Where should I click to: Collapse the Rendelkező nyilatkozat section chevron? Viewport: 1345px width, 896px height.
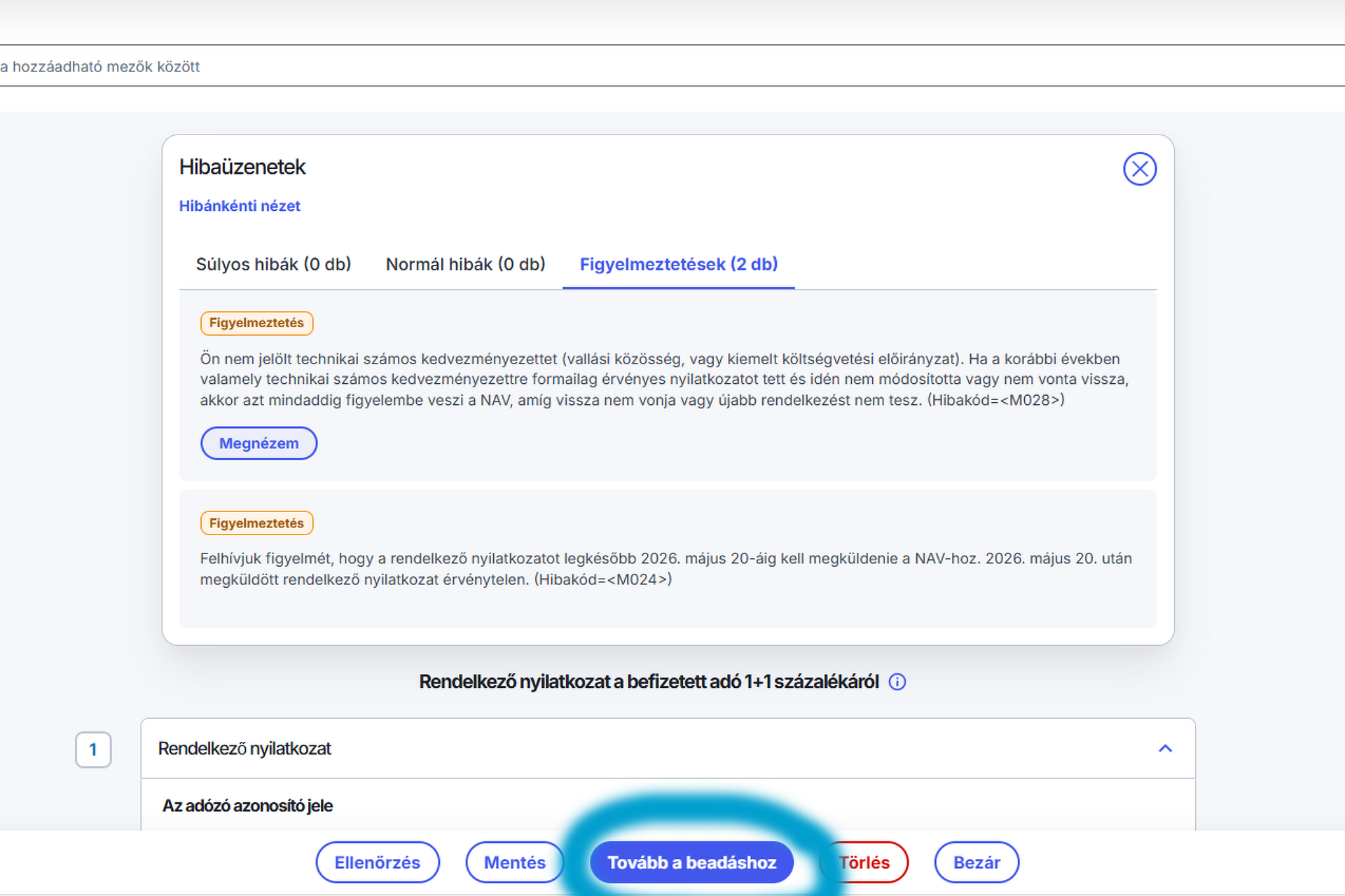[x=1165, y=748]
